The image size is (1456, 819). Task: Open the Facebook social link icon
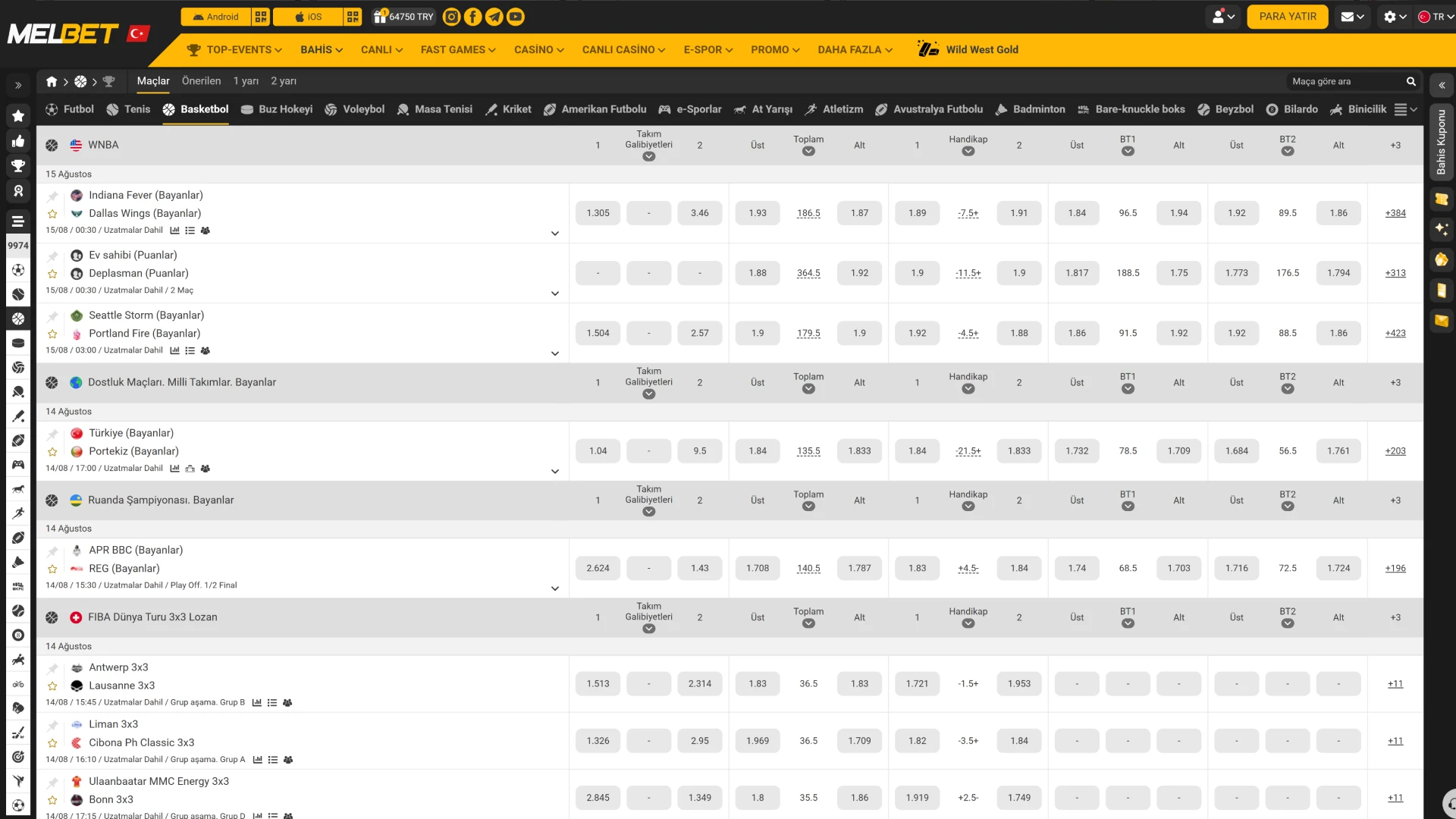pyautogui.click(x=472, y=17)
